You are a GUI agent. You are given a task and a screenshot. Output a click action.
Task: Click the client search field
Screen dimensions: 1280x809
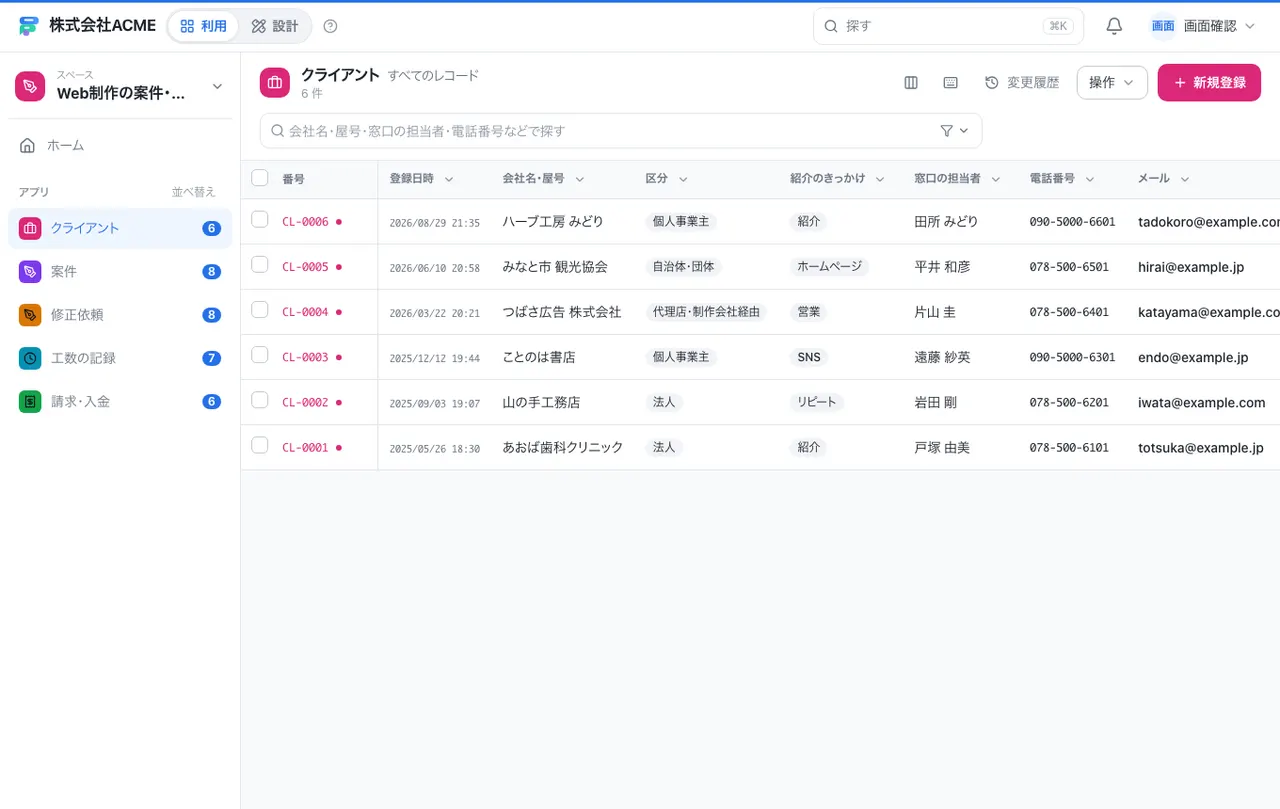(621, 131)
